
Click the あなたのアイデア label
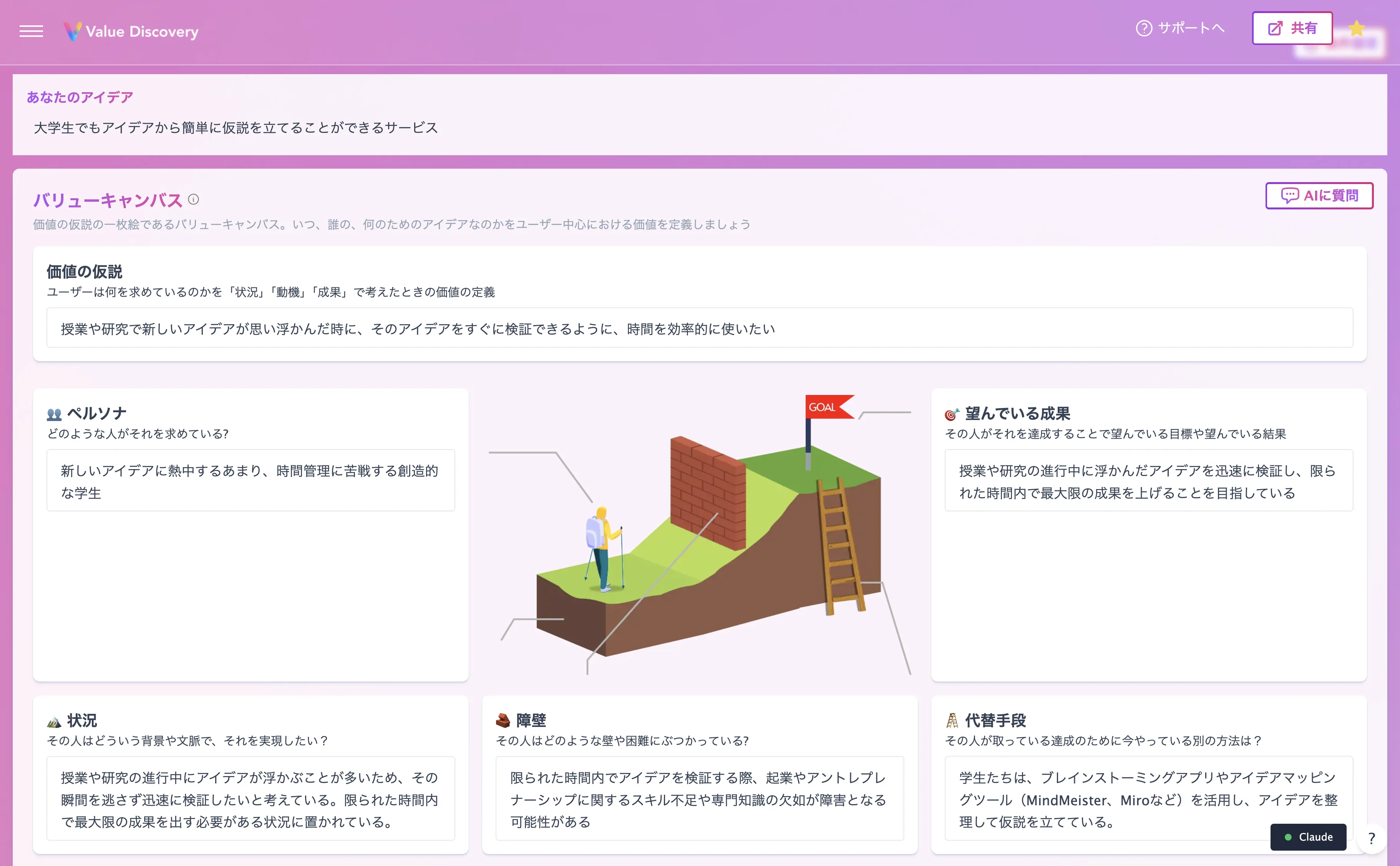coord(80,97)
